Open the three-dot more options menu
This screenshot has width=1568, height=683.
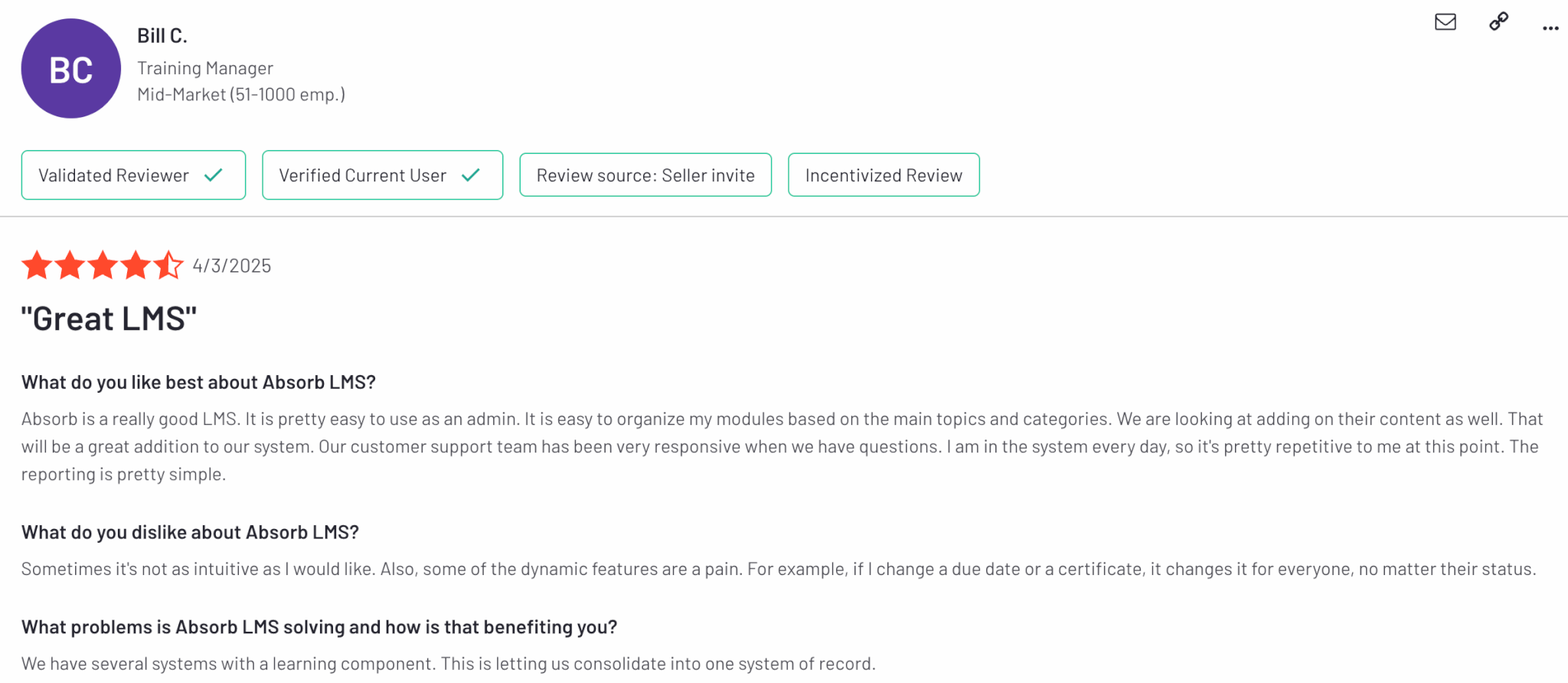coord(1550,28)
